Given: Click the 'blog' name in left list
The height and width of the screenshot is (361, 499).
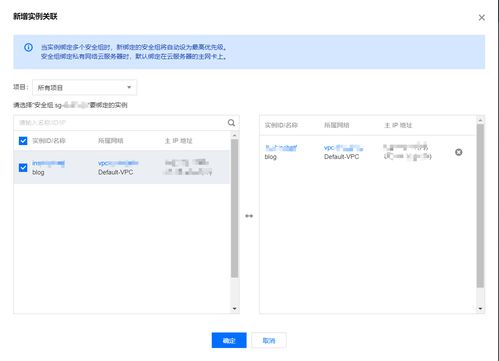Looking at the screenshot, I should tap(38, 172).
